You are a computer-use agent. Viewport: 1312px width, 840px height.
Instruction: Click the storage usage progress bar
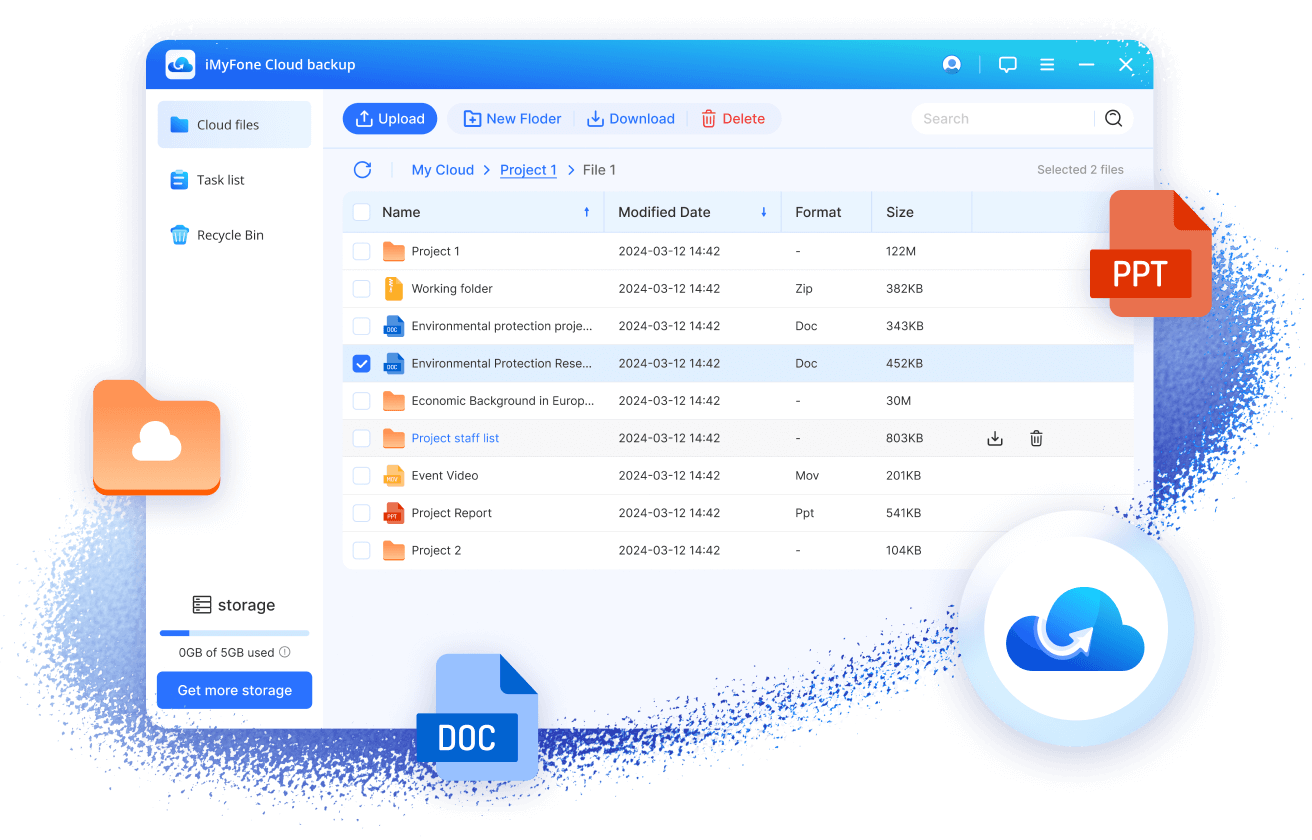coord(235,633)
